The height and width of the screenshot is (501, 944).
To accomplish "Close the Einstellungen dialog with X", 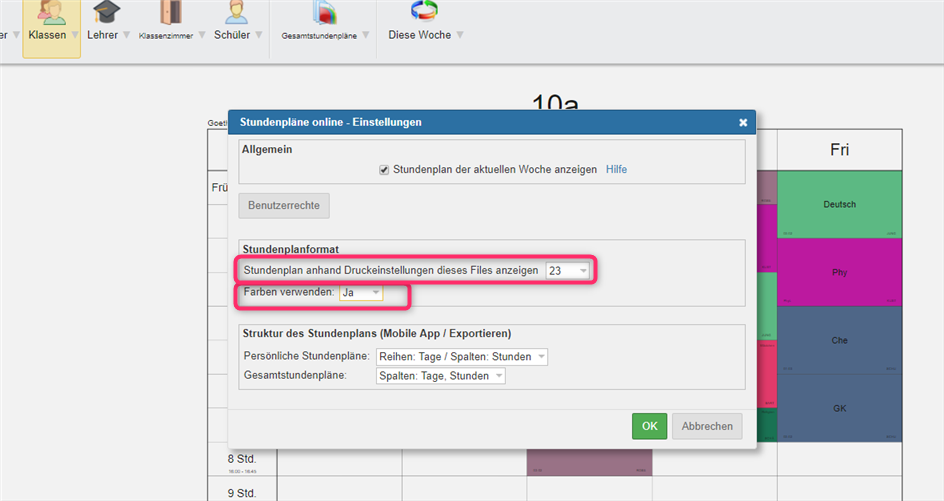I will [x=743, y=122].
